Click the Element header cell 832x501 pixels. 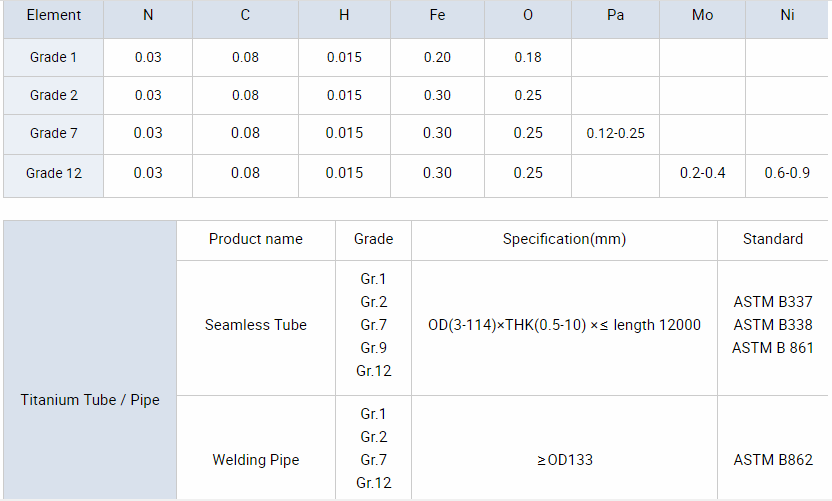click(x=53, y=16)
